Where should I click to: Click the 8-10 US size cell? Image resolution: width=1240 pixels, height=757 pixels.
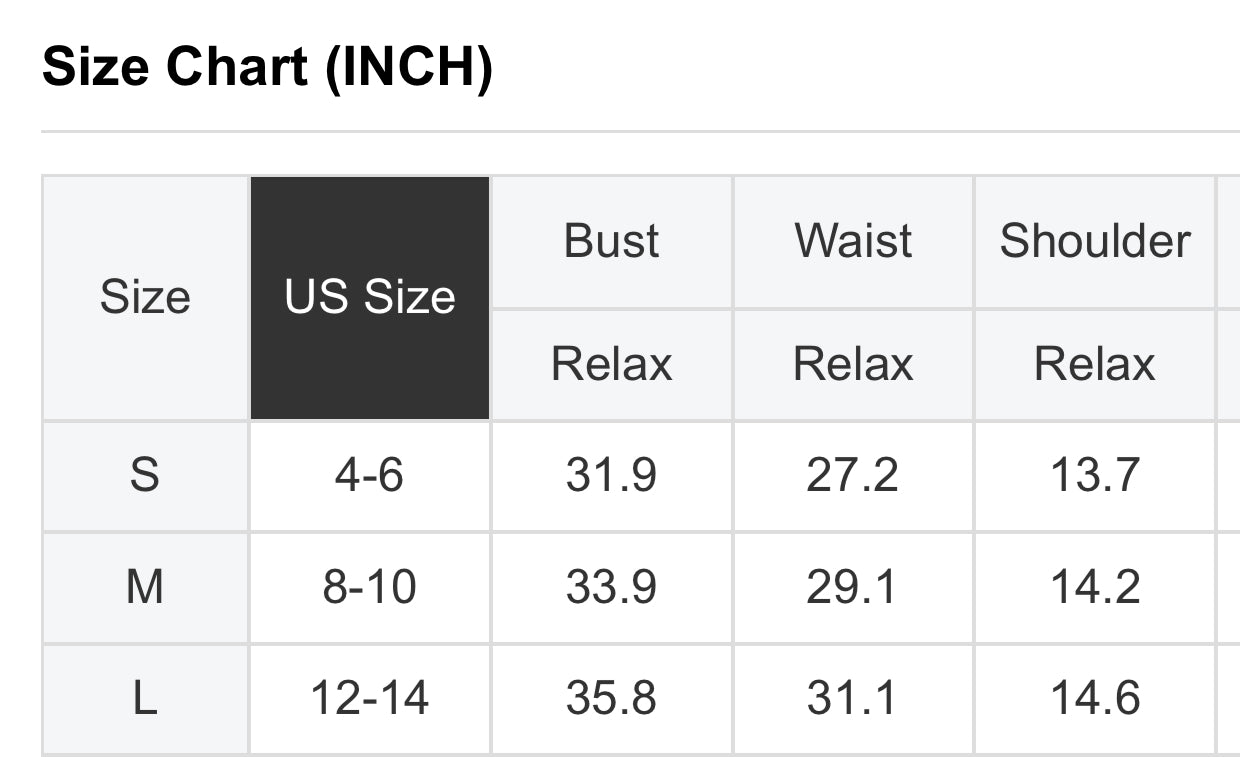point(370,587)
